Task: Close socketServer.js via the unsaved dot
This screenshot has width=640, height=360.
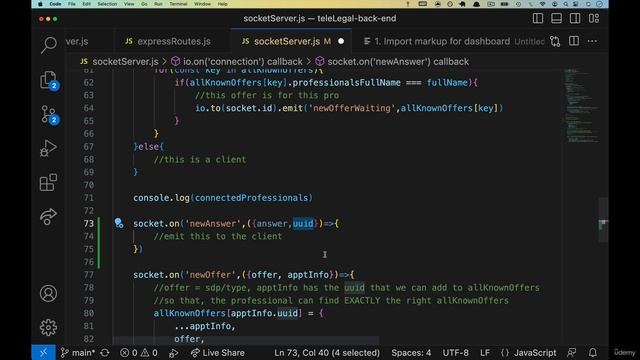Action: 341,41
